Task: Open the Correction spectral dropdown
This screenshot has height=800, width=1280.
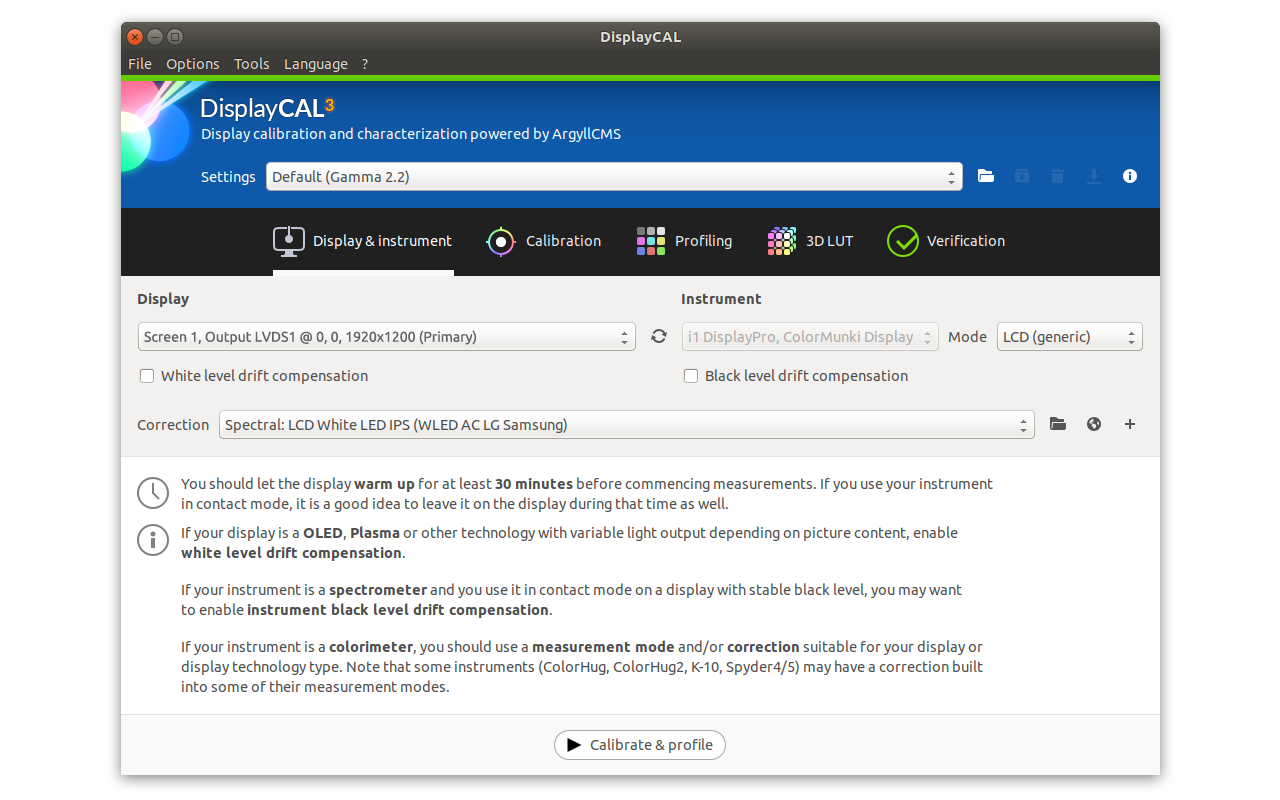Action: 626,425
